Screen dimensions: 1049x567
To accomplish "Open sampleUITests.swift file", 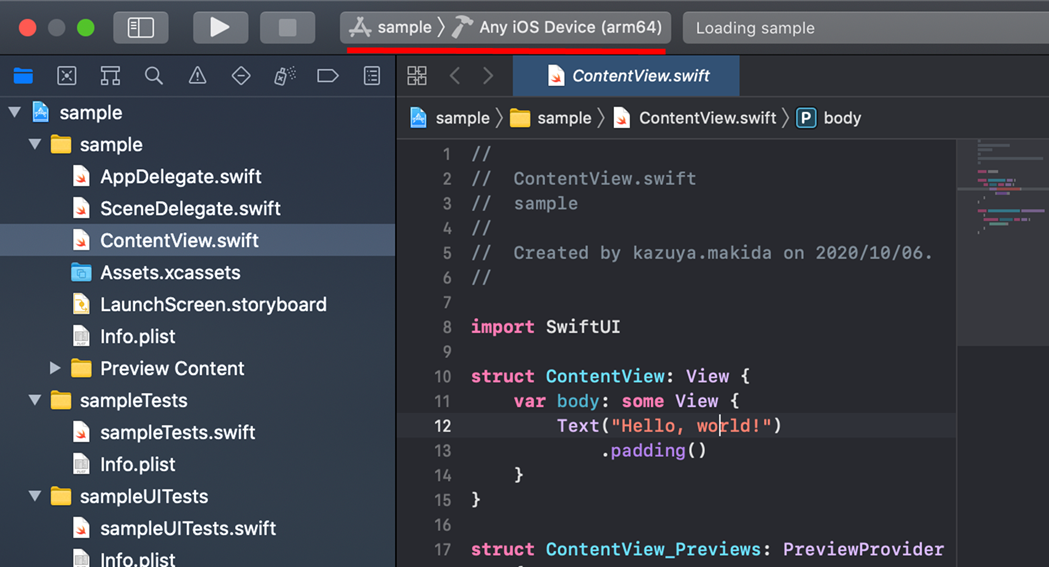I will (x=197, y=528).
